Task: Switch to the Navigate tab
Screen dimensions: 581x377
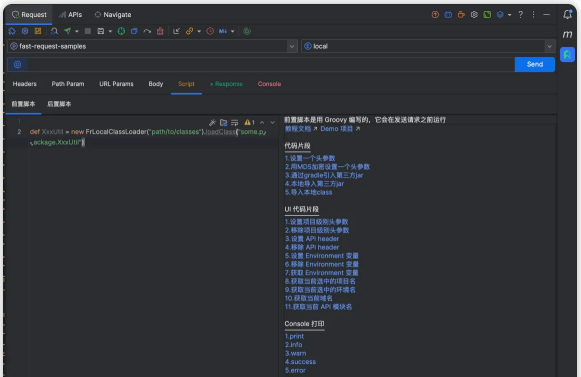Action: (x=113, y=14)
